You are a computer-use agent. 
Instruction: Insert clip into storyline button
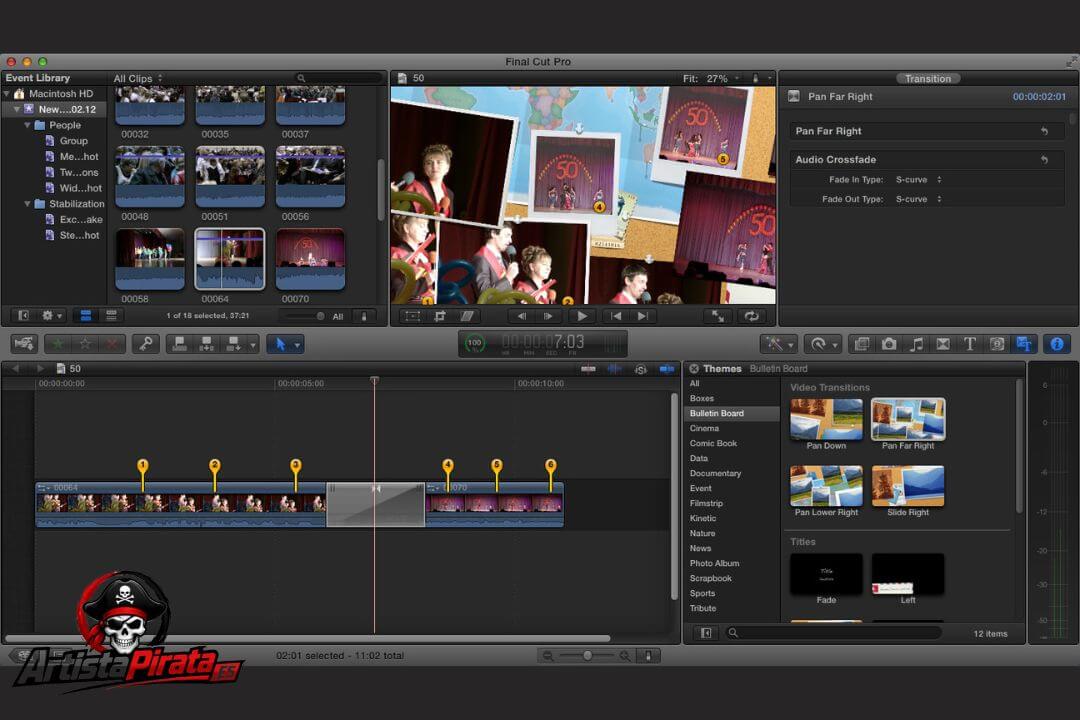[x=207, y=343]
